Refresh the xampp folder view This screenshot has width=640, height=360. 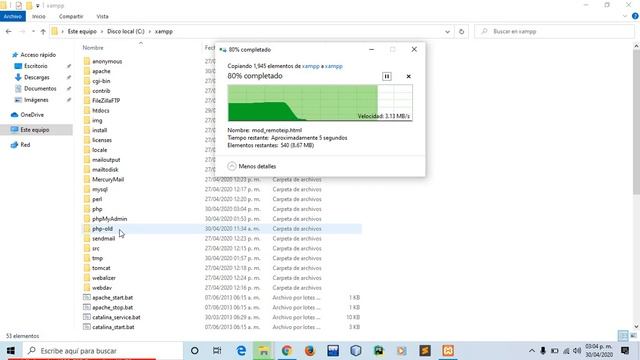point(461,31)
